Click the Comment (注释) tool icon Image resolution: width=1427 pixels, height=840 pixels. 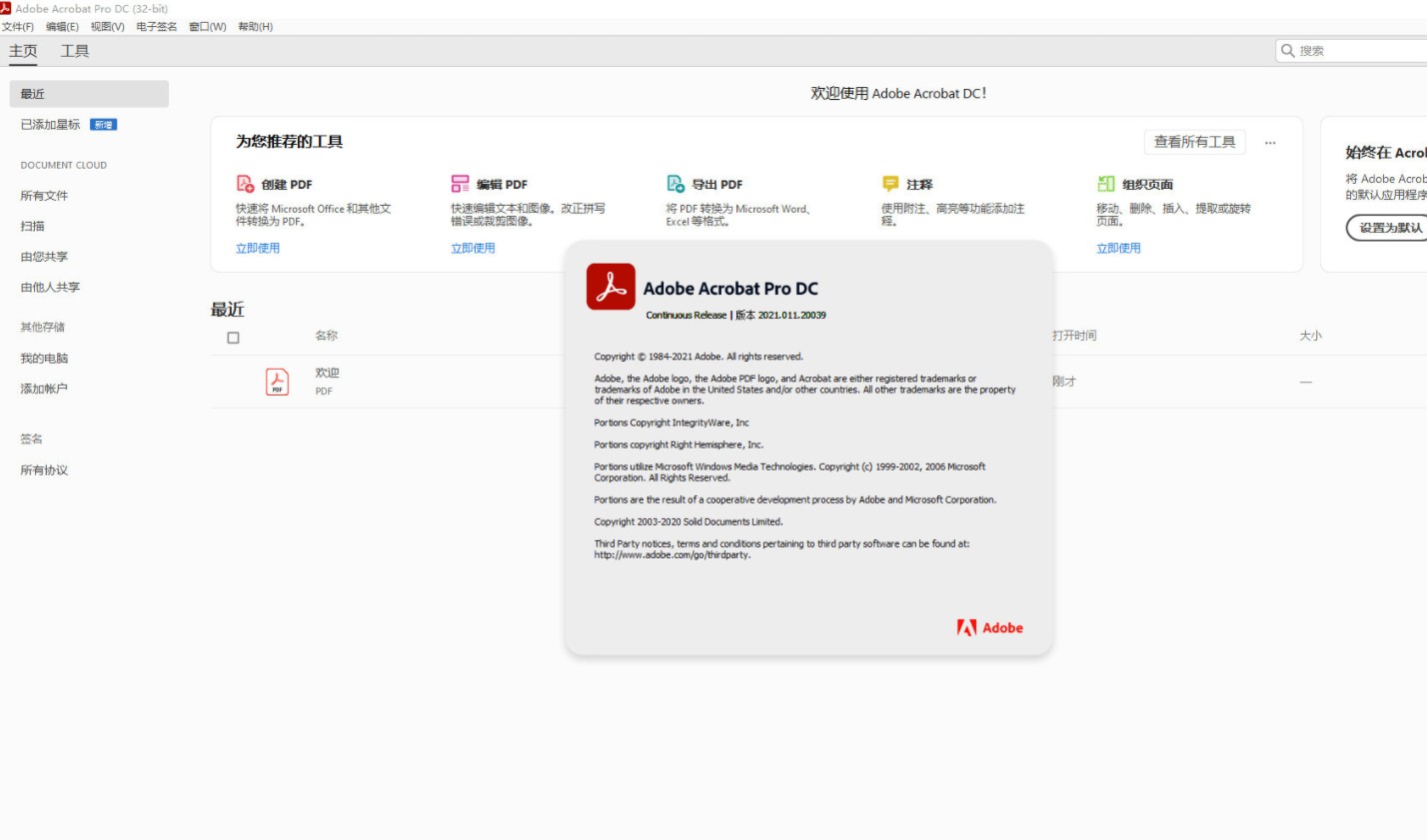890,184
